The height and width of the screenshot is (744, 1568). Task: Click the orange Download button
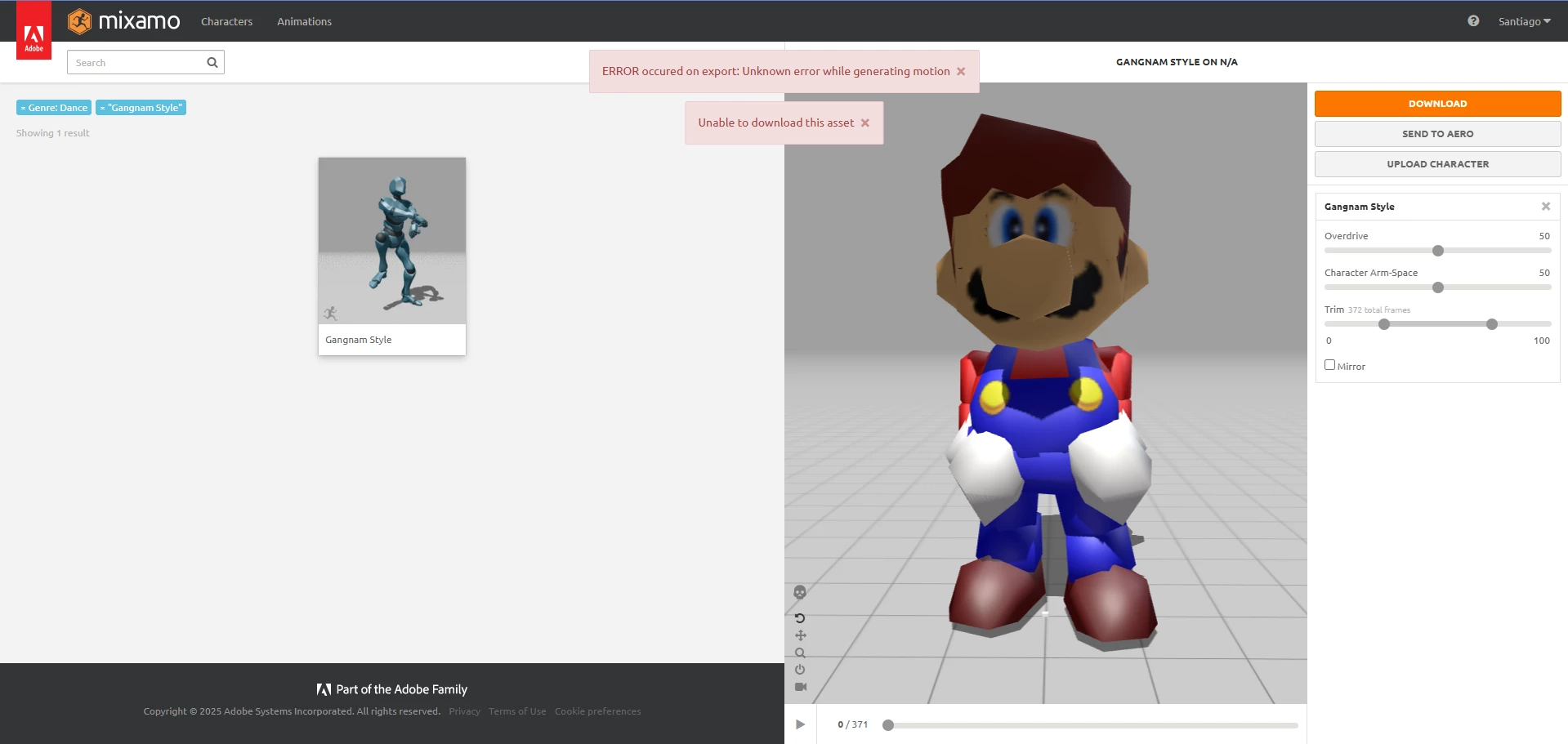[1437, 104]
